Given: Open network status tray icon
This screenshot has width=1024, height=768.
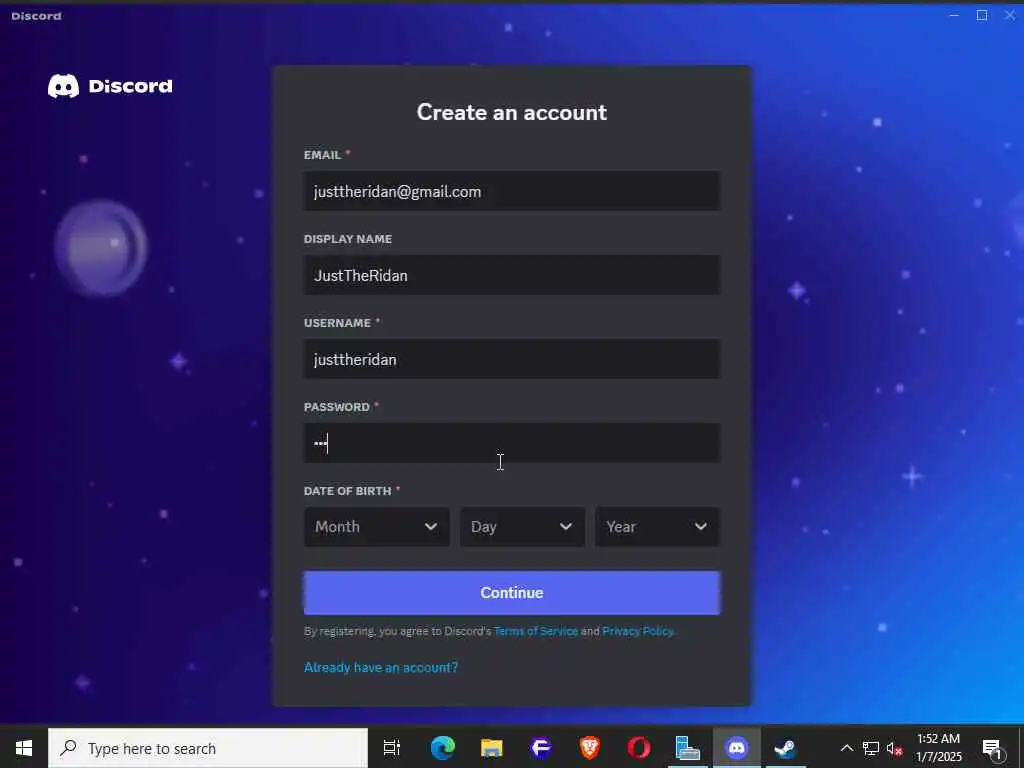Looking at the screenshot, I should [x=871, y=748].
